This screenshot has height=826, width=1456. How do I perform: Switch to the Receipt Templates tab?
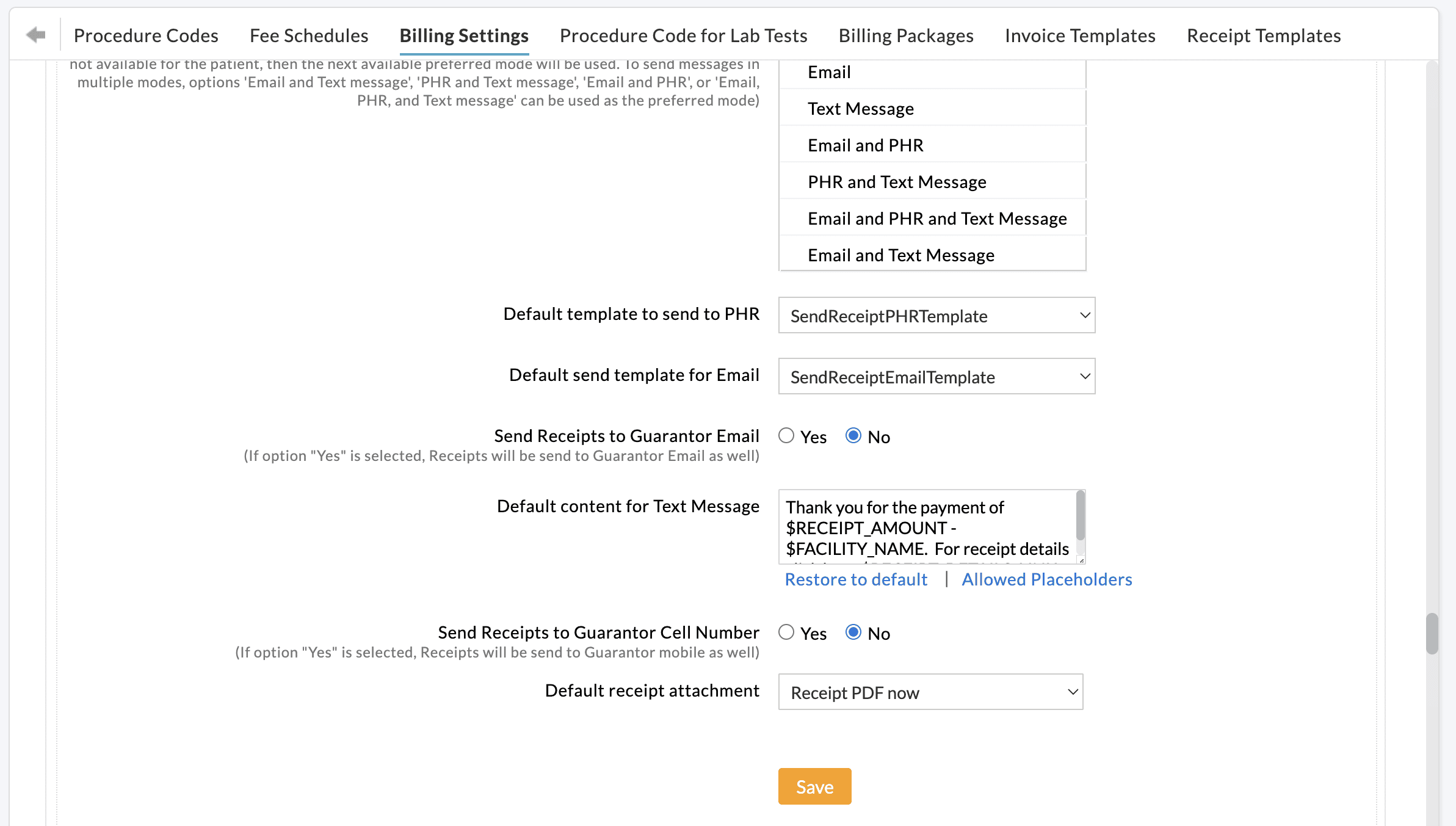point(1263,35)
